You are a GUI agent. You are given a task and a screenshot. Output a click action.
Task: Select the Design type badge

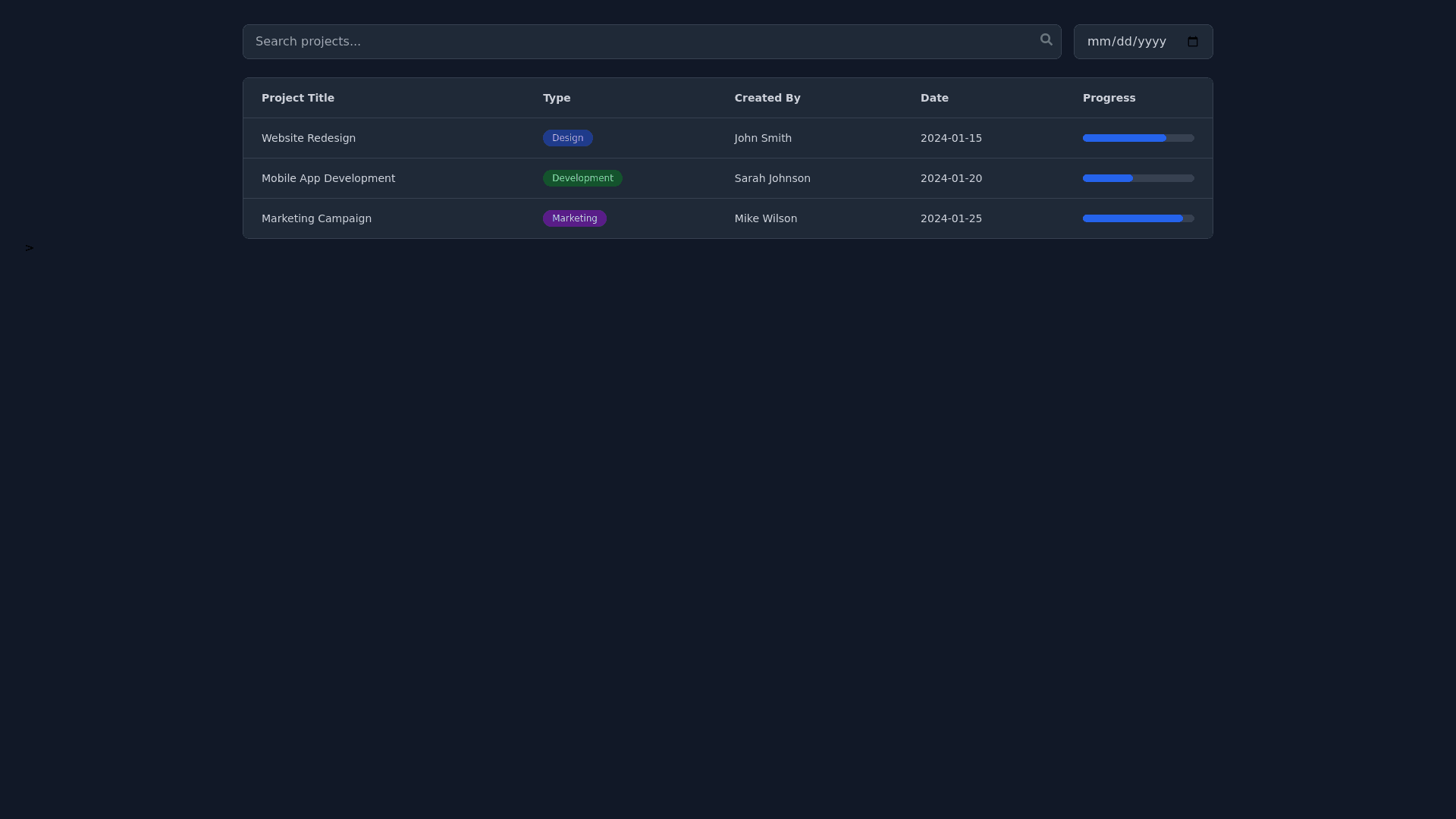point(567,138)
